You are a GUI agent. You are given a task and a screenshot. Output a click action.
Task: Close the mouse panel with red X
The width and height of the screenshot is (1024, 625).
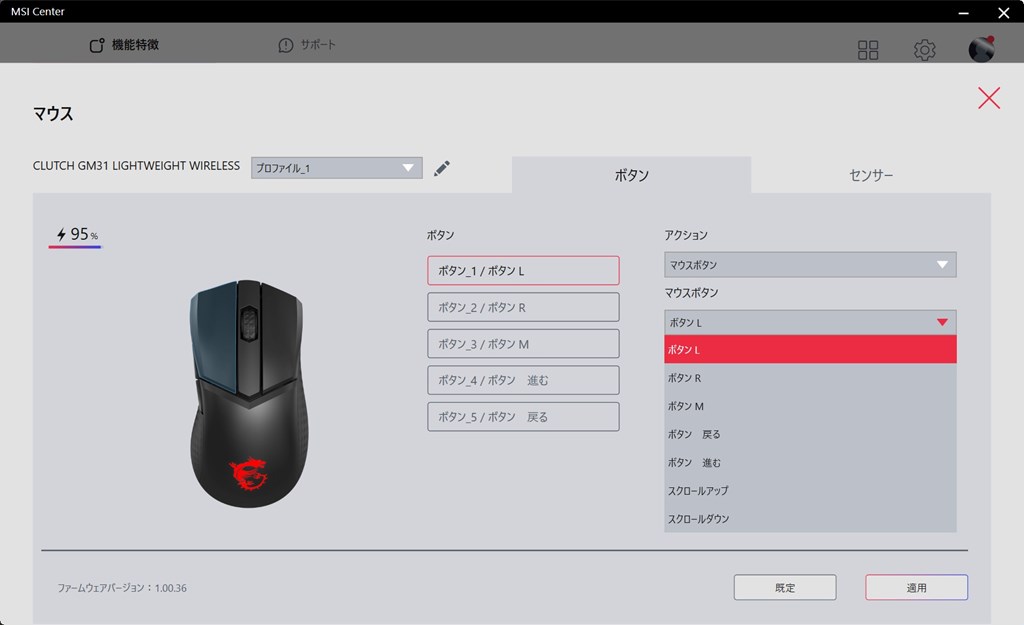pos(989,98)
